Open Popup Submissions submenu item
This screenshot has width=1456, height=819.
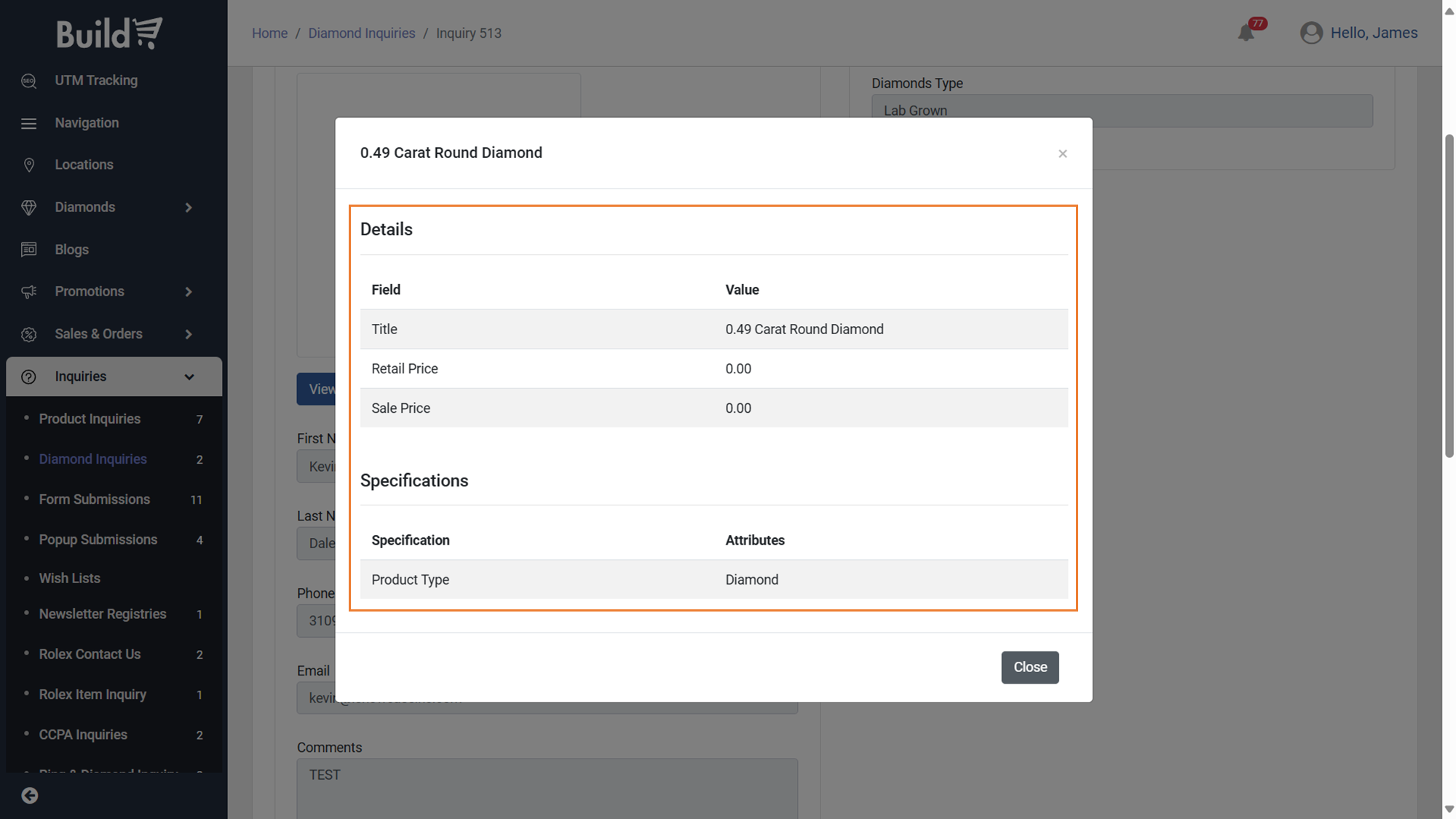point(98,539)
